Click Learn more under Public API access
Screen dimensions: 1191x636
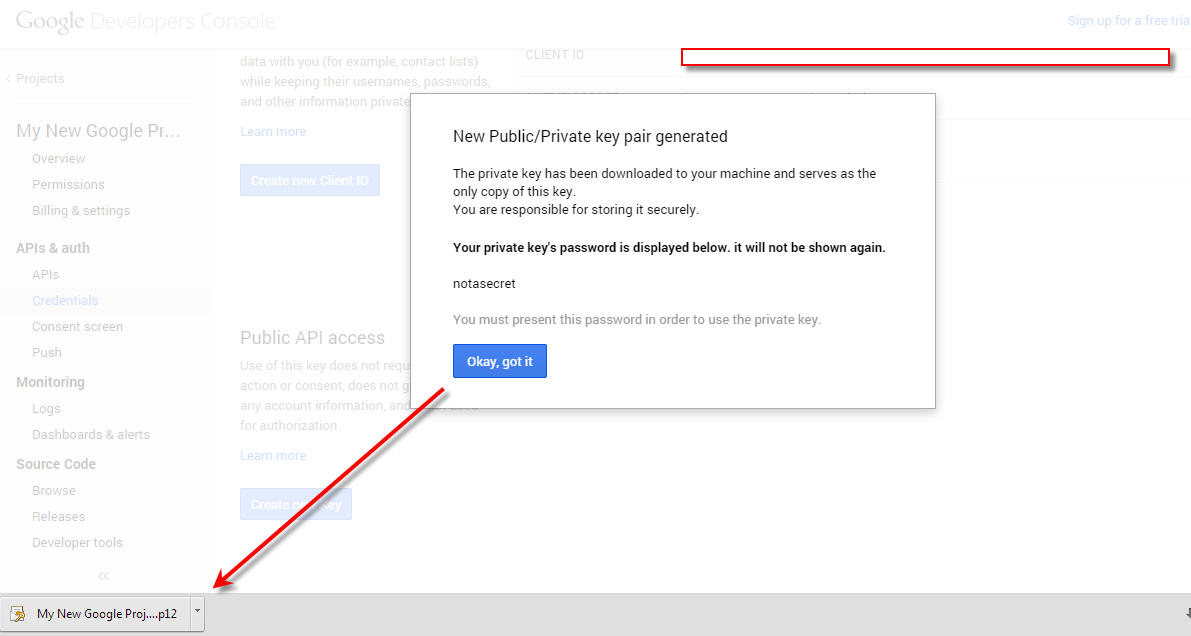pyautogui.click(x=273, y=455)
